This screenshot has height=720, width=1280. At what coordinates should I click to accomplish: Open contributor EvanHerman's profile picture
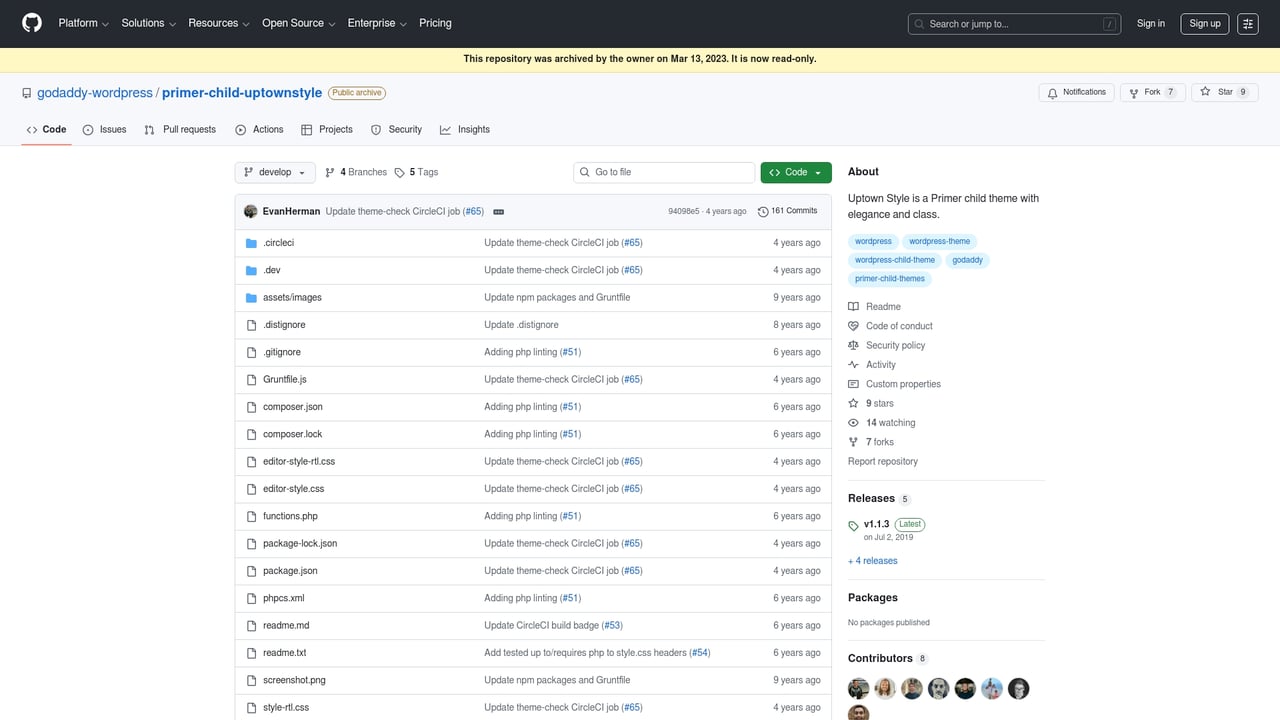[251, 210]
